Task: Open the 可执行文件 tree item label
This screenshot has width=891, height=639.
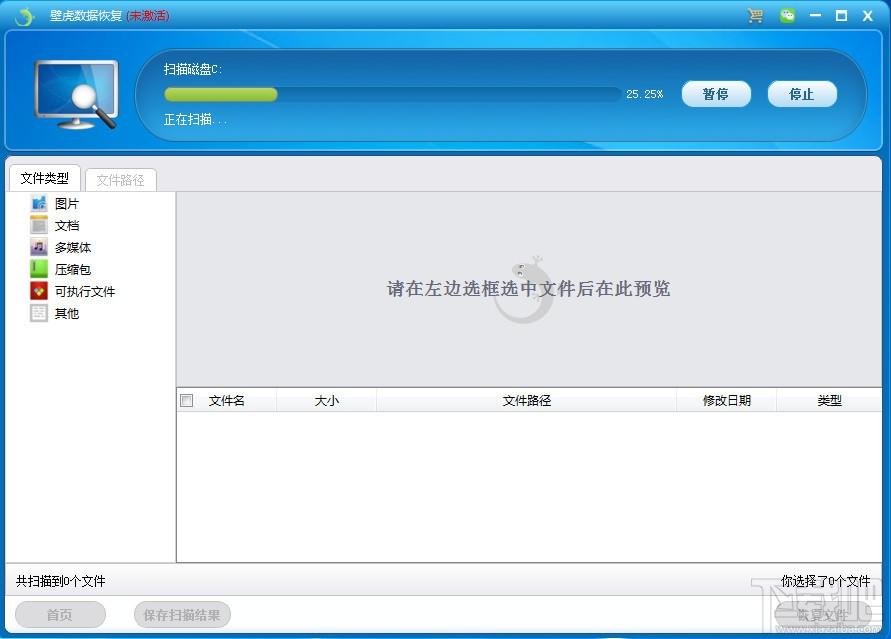Action: pyautogui.click(x=85, y=291)
